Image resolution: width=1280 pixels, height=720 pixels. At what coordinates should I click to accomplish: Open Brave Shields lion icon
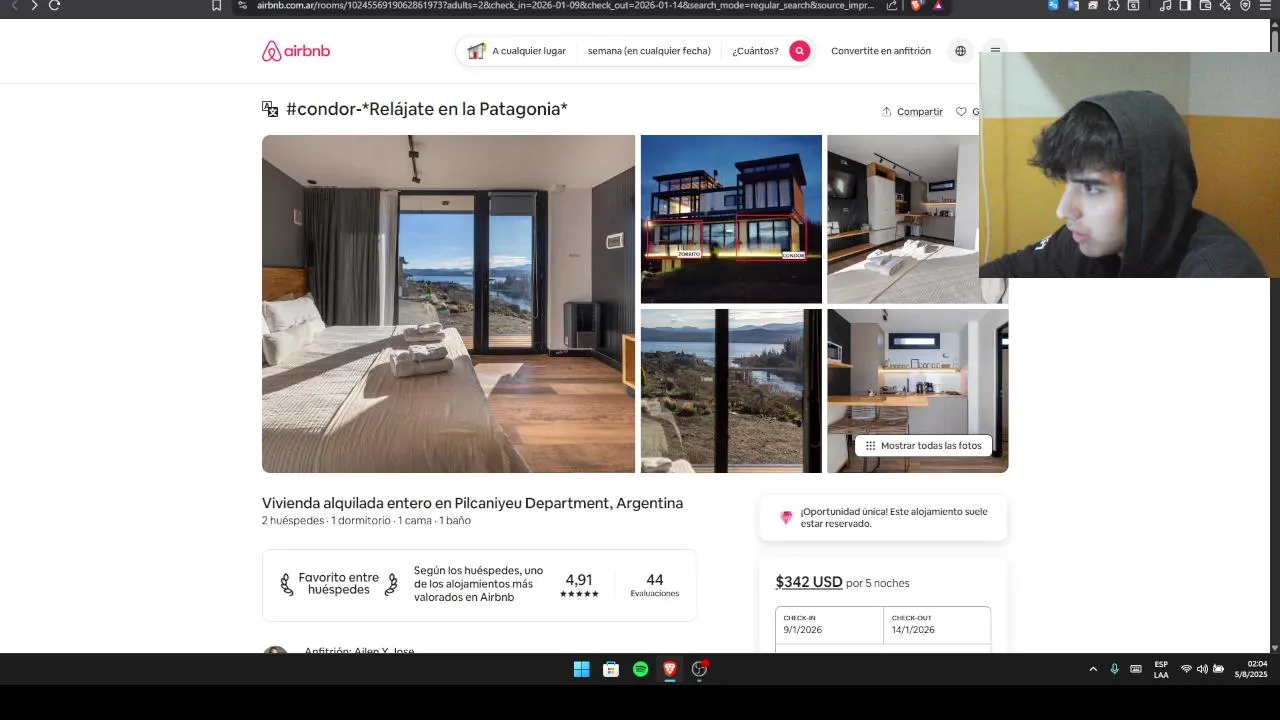(916, 5)
